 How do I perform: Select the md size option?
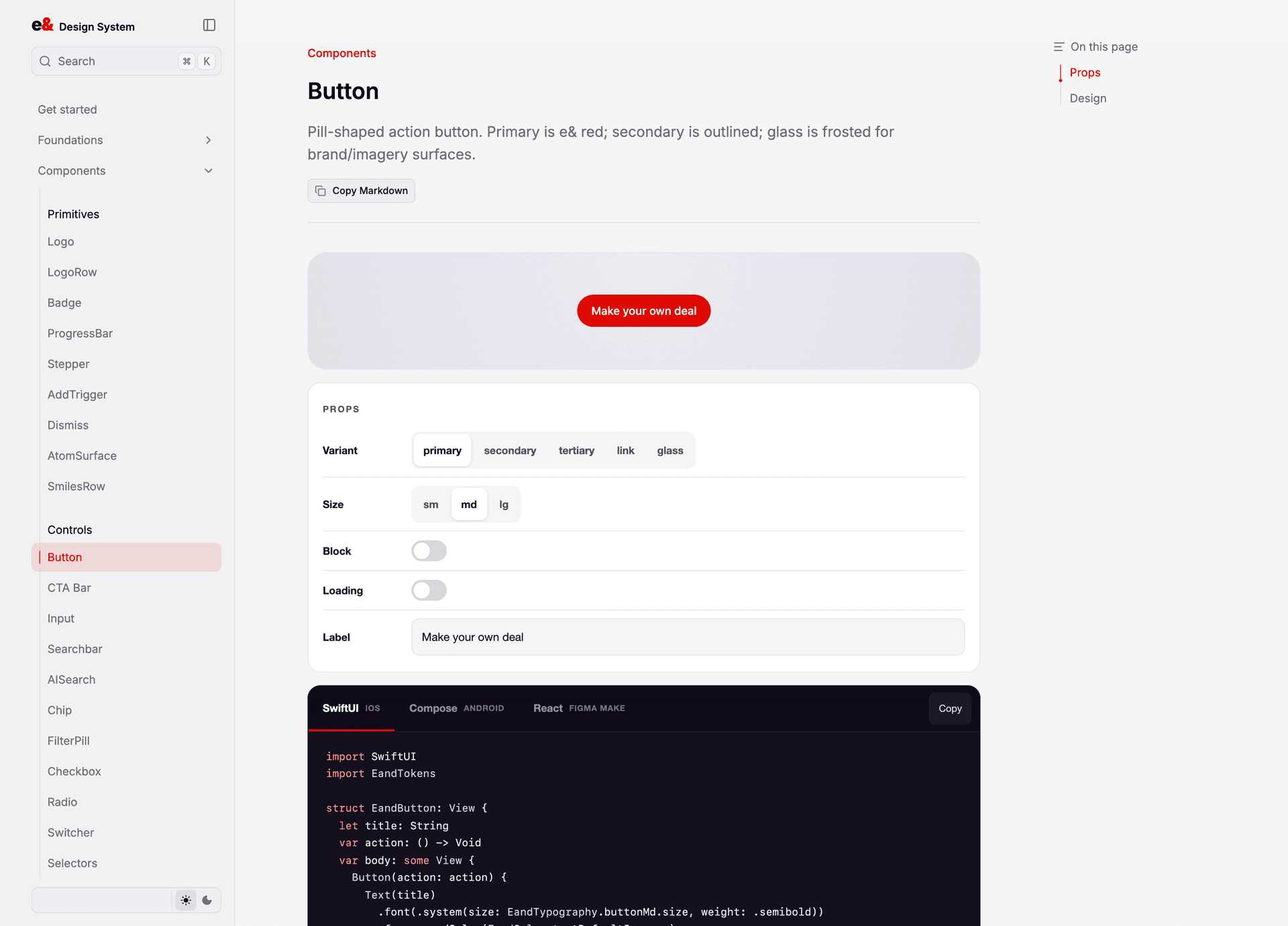(x=469, y=505)
